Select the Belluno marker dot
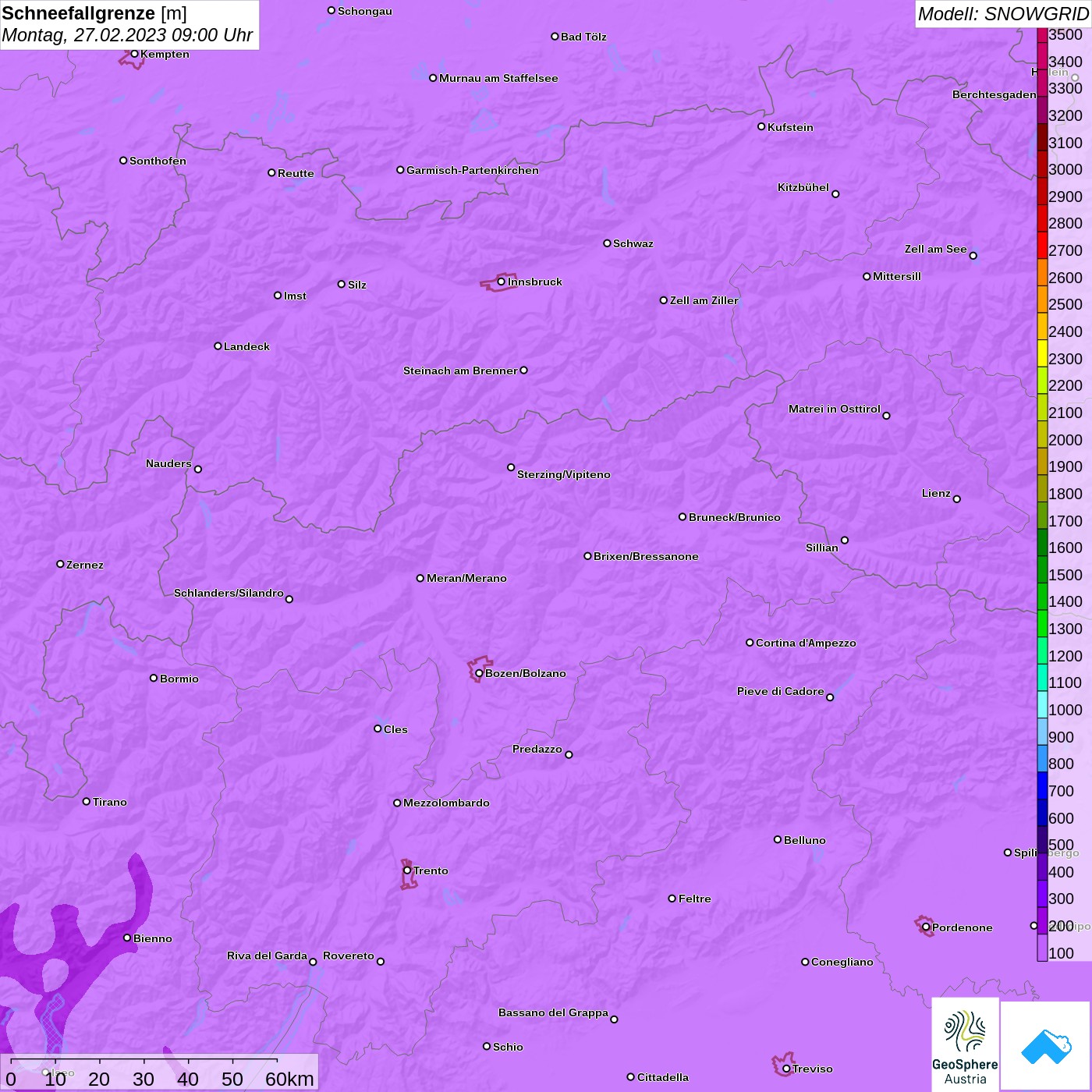Screen dimensions: 1092x1092 (778, 839)
